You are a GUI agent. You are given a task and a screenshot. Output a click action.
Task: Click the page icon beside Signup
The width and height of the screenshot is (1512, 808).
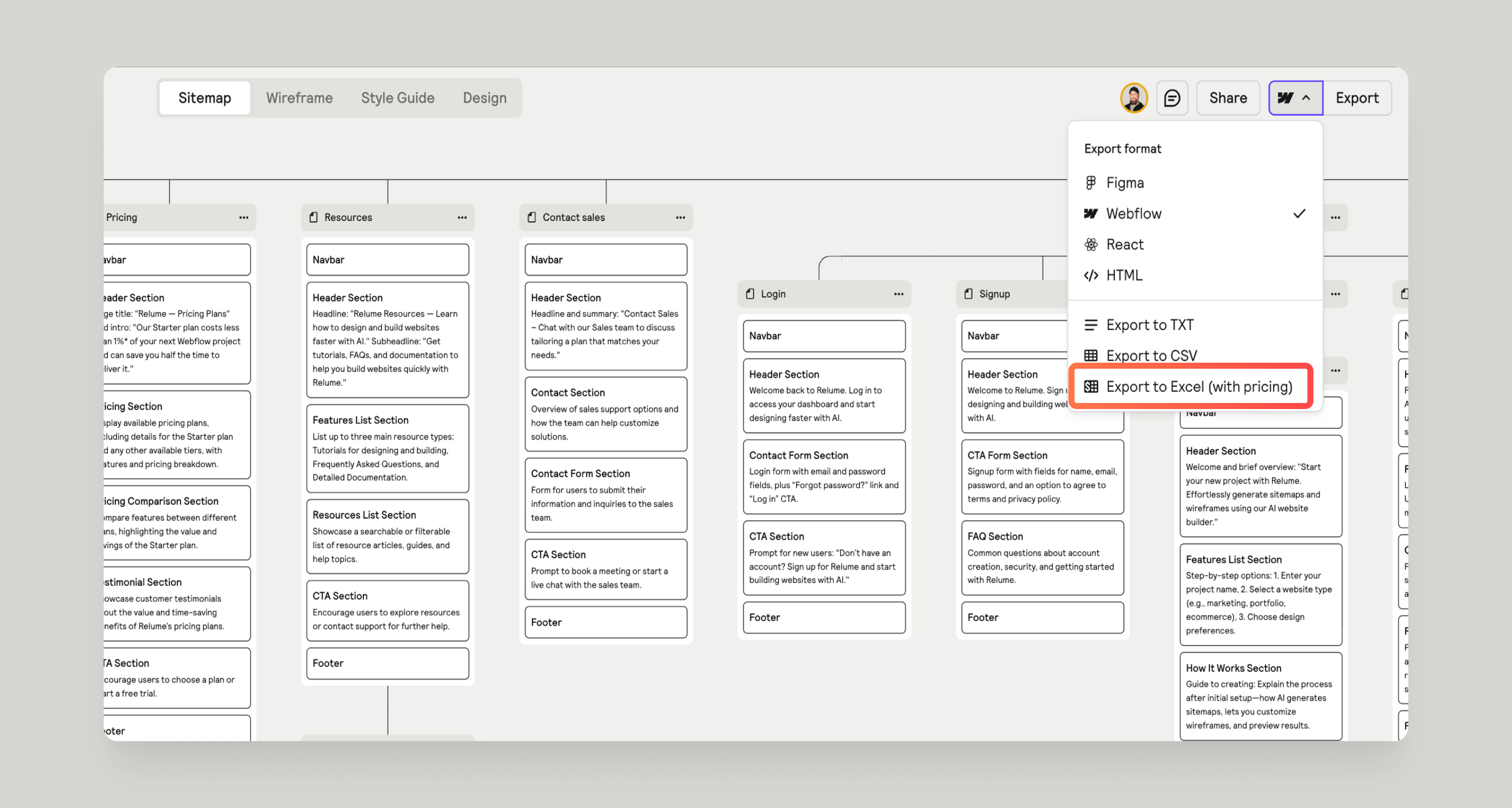(969, 293)
